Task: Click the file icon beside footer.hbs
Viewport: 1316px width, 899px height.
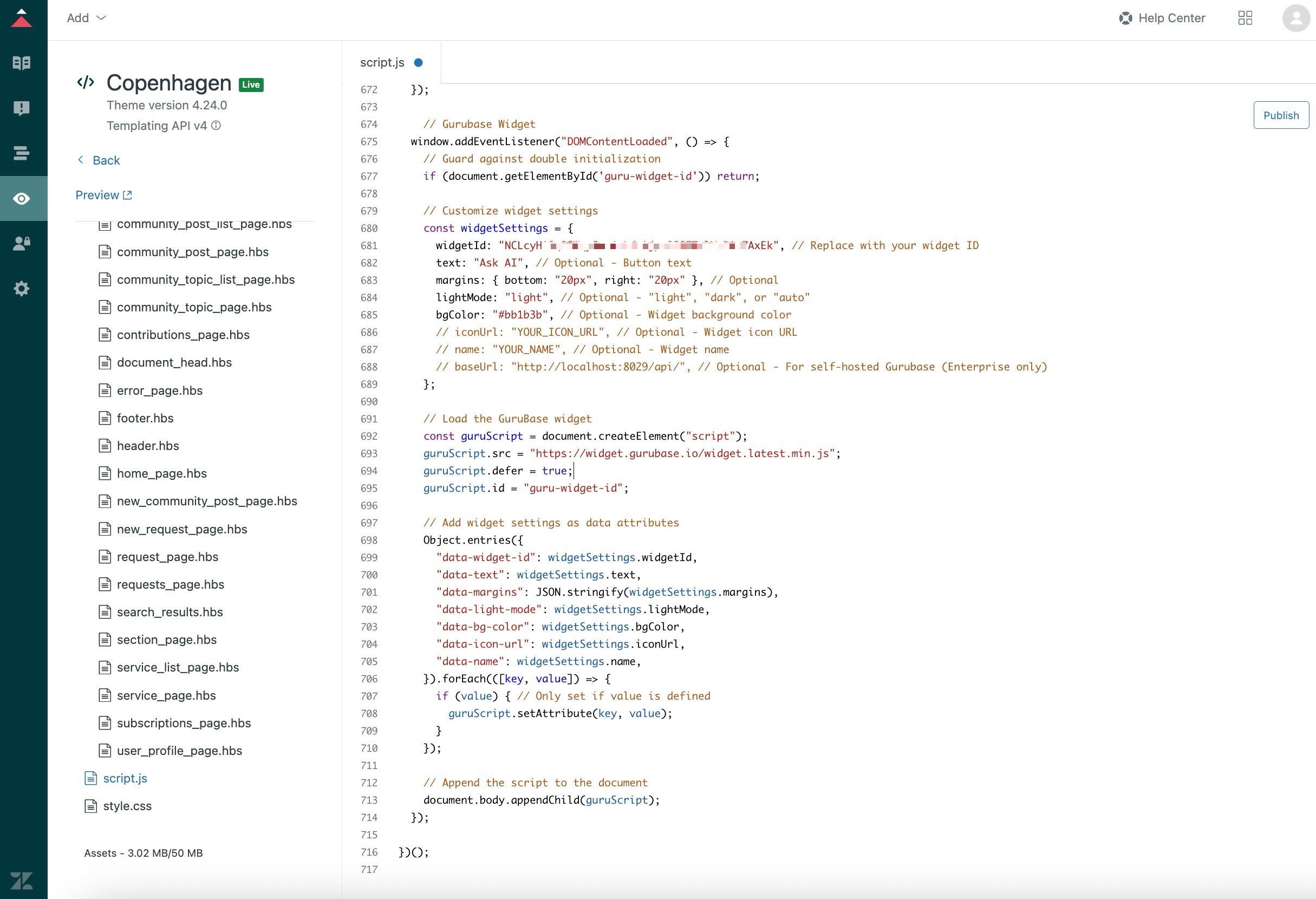Action: pos(105,419)
